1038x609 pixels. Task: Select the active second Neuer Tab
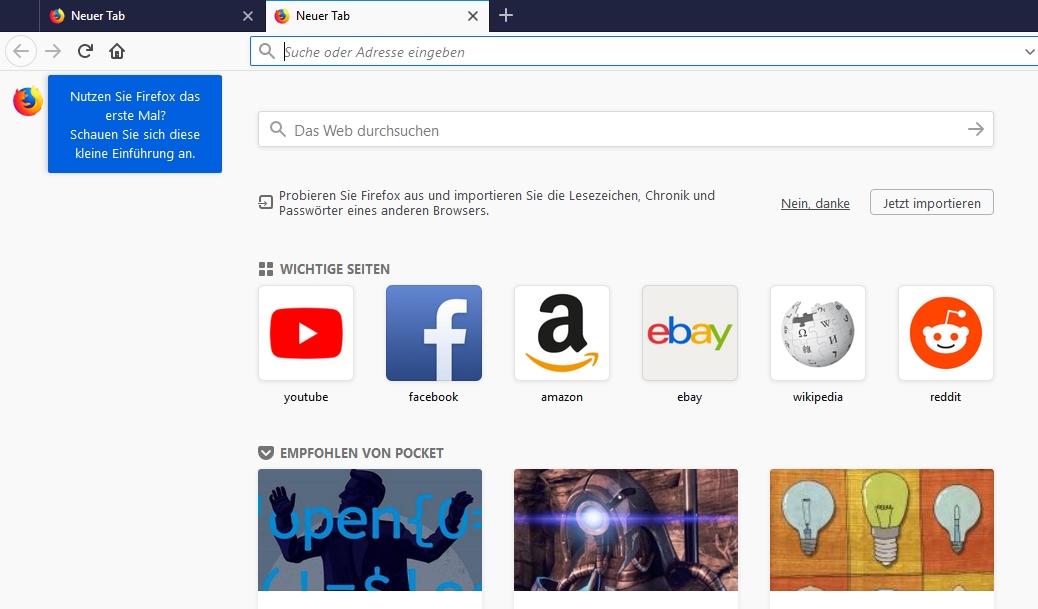coord(377,16)
